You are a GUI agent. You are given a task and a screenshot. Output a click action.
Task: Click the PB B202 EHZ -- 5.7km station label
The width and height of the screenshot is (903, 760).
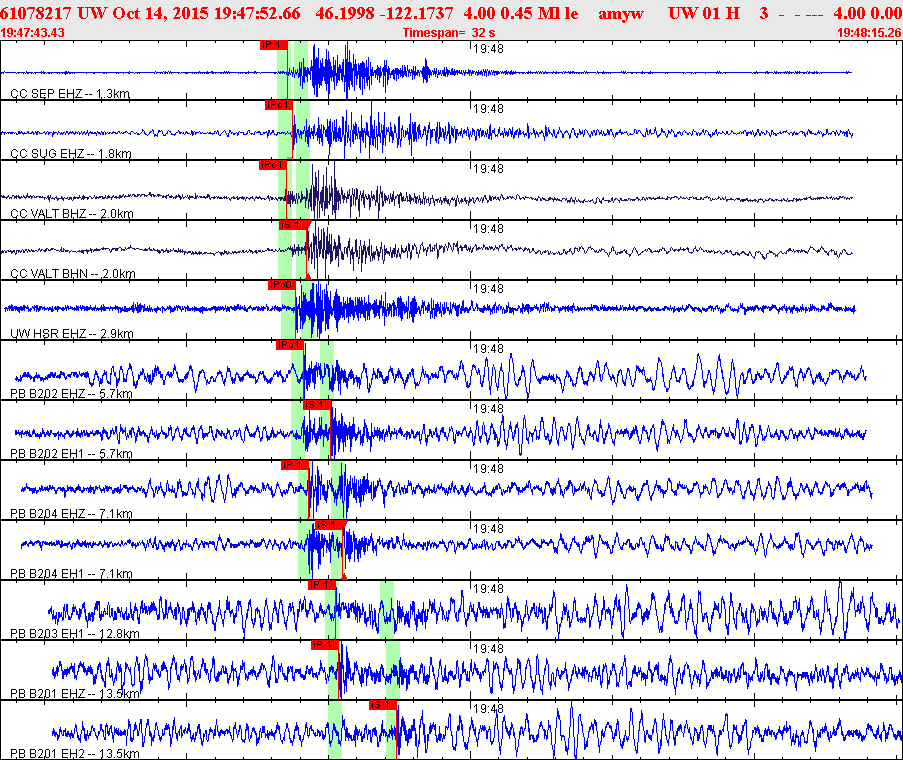(x=71, y=394)
